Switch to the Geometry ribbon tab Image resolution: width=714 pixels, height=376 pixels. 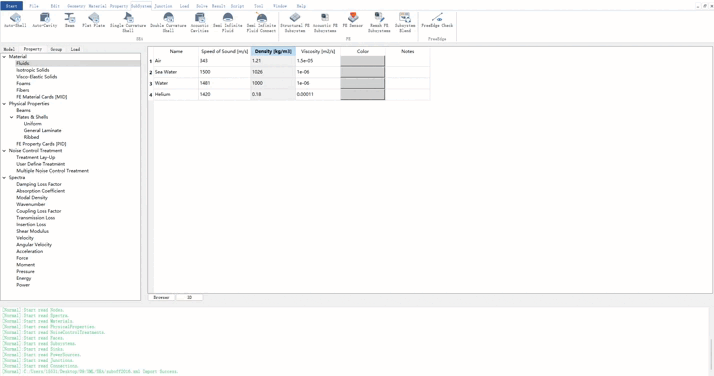(76, 6)
